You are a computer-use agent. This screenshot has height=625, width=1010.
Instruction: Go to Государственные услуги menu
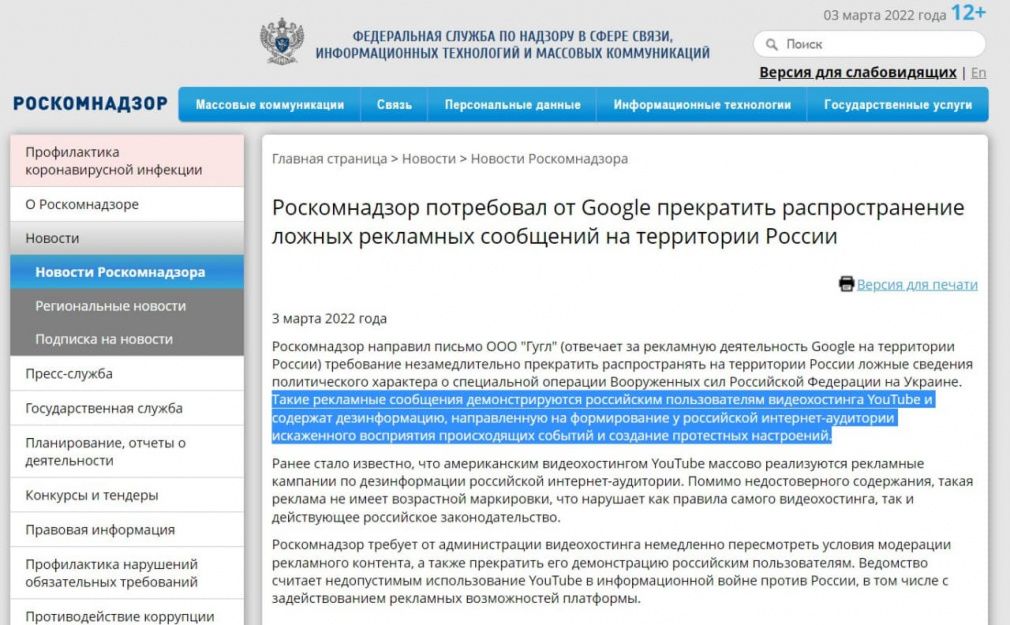point(897,105)
